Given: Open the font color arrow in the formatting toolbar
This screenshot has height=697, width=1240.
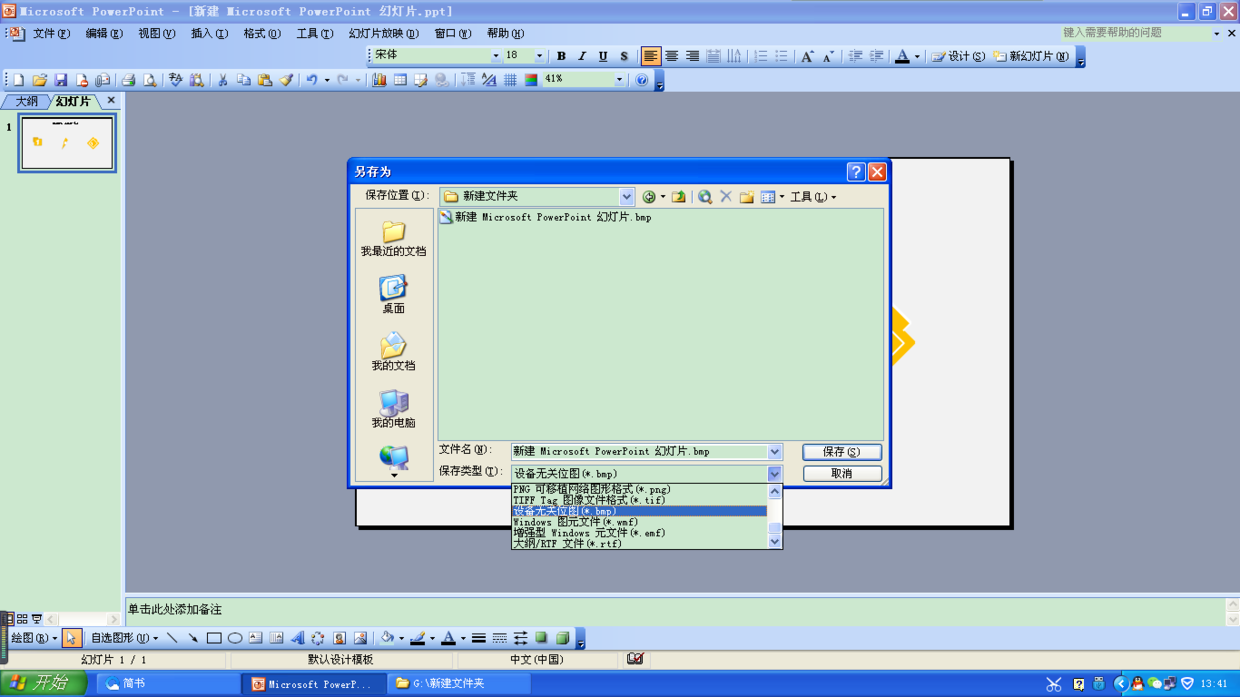Looking at the screenshot, I should pyautogui.click(x=917, y=57).
